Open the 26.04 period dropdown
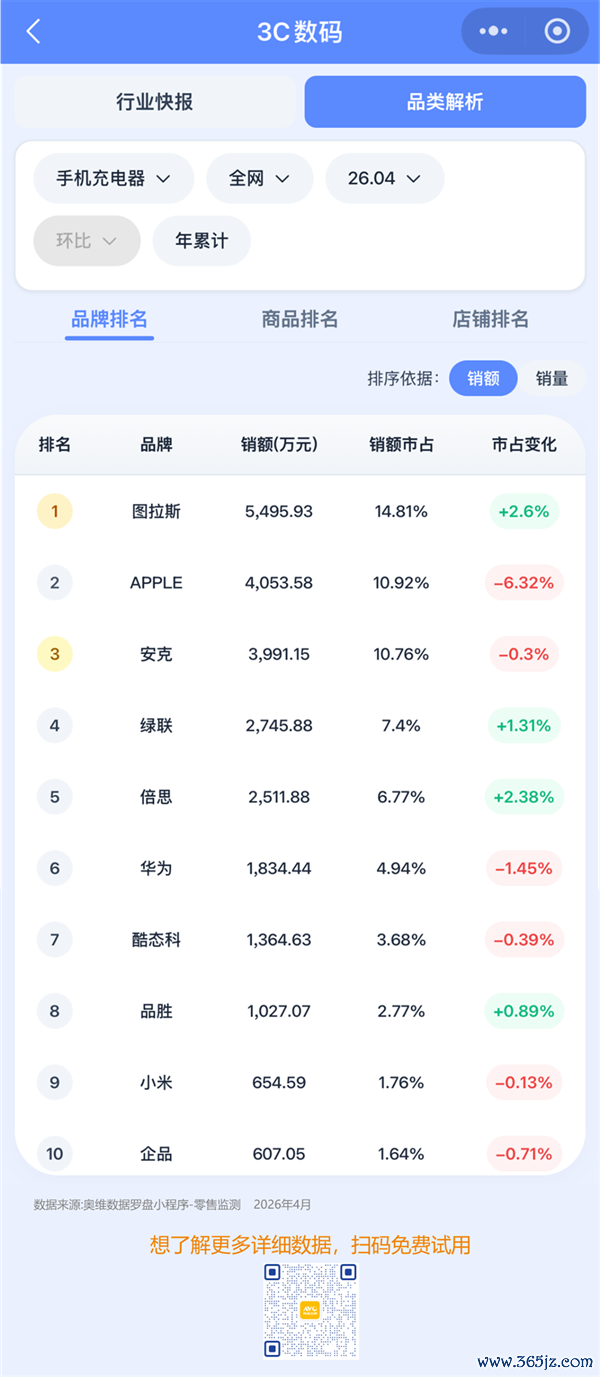 pyautogui.click(x=384, y=179)
